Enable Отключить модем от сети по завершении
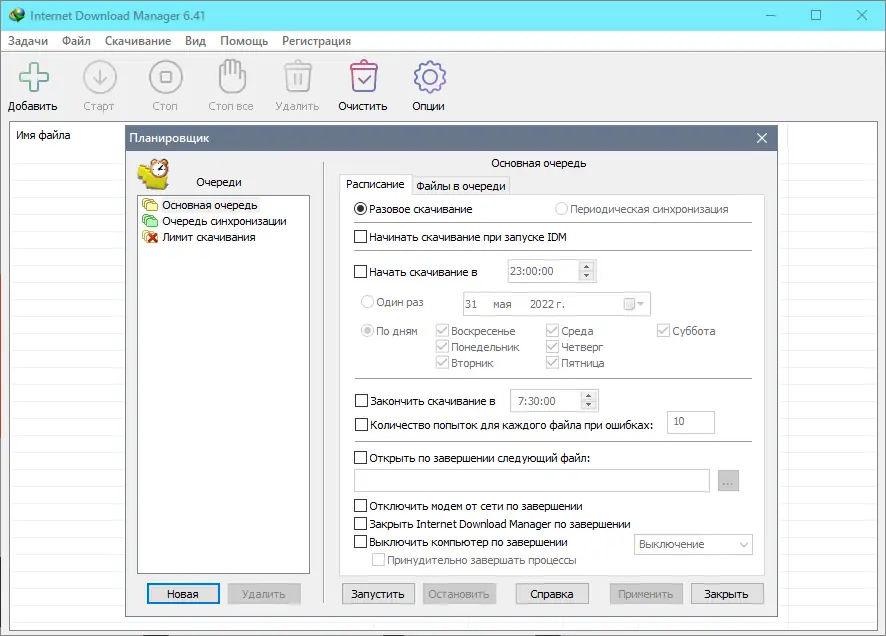Viewport: 886px width, 636px height. pos(361,506)
